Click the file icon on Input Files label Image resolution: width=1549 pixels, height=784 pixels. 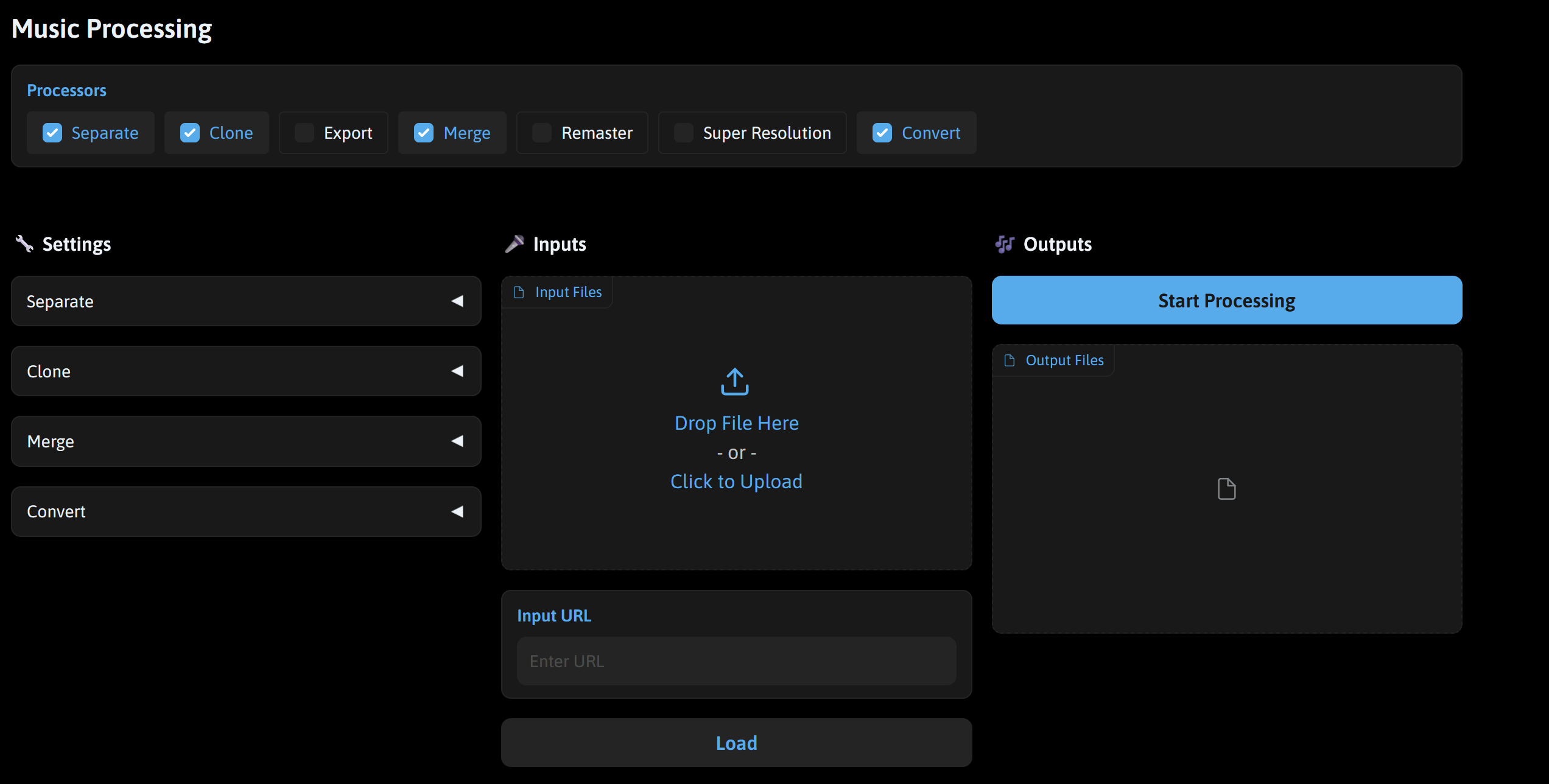pyautogui.click(x=519, y=292)
